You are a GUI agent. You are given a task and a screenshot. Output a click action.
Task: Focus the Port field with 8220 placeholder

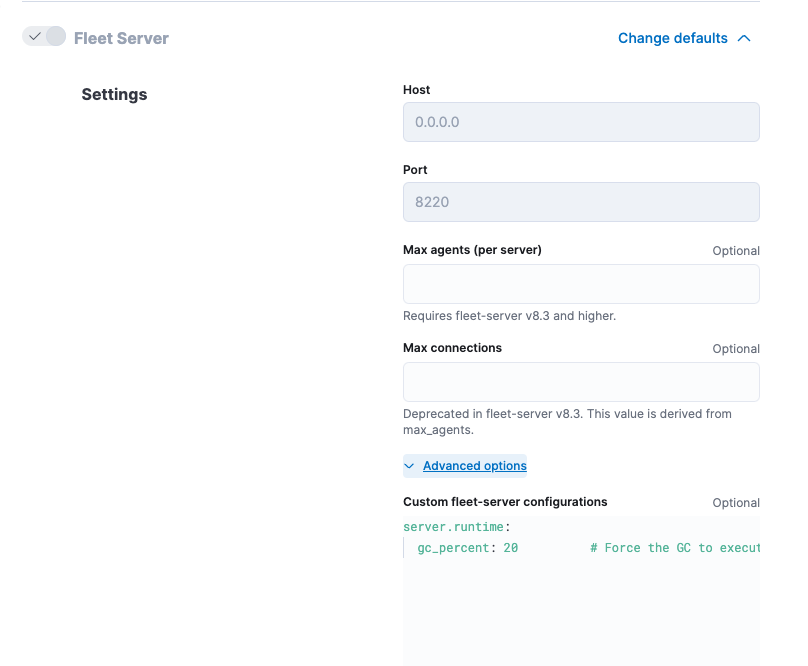[581, 201]
